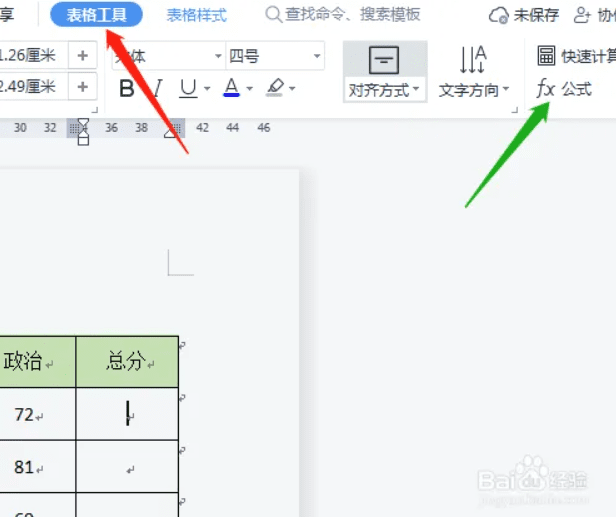616x517 pixels.
Task: Click the 政治 header cell
Action: tap(38, 361)
